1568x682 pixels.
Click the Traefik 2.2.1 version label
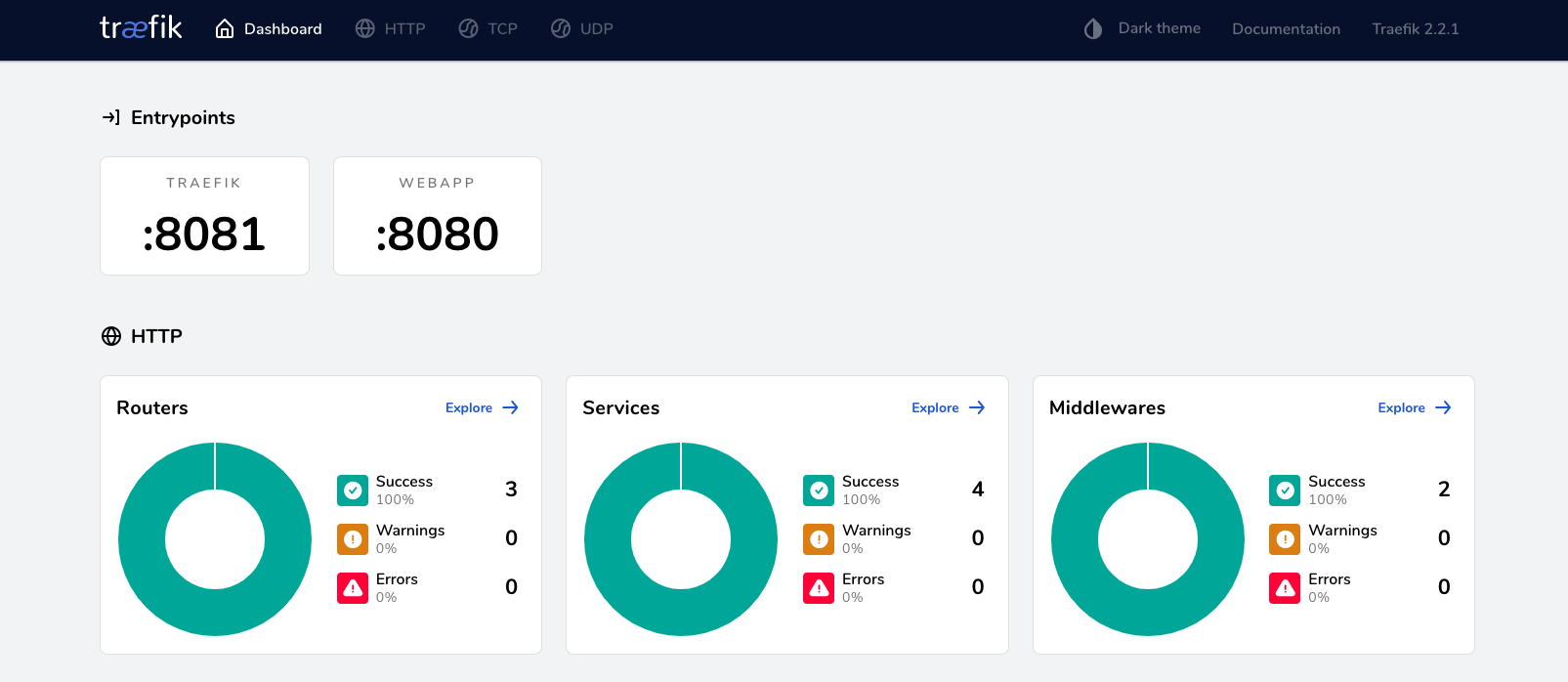point(1415,29)
